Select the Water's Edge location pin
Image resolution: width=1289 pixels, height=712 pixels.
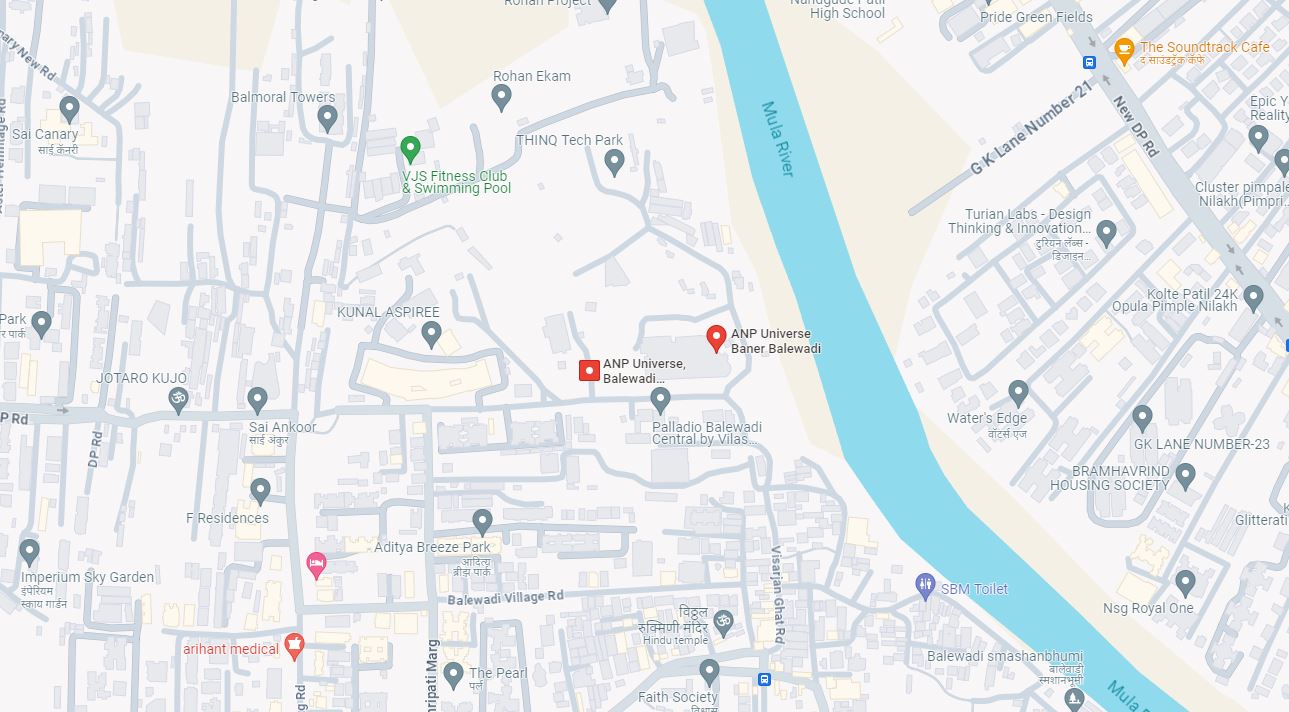tap(1018, 394)
